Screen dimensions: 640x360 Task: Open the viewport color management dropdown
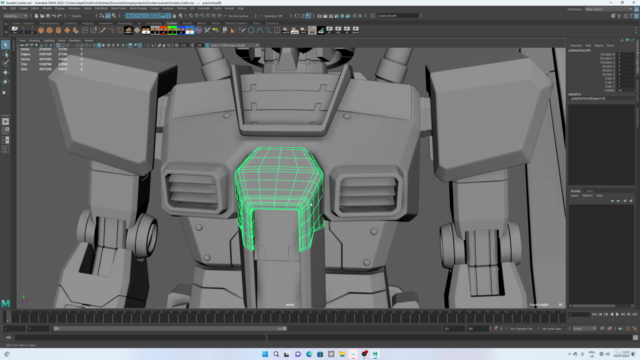point(233,45)
